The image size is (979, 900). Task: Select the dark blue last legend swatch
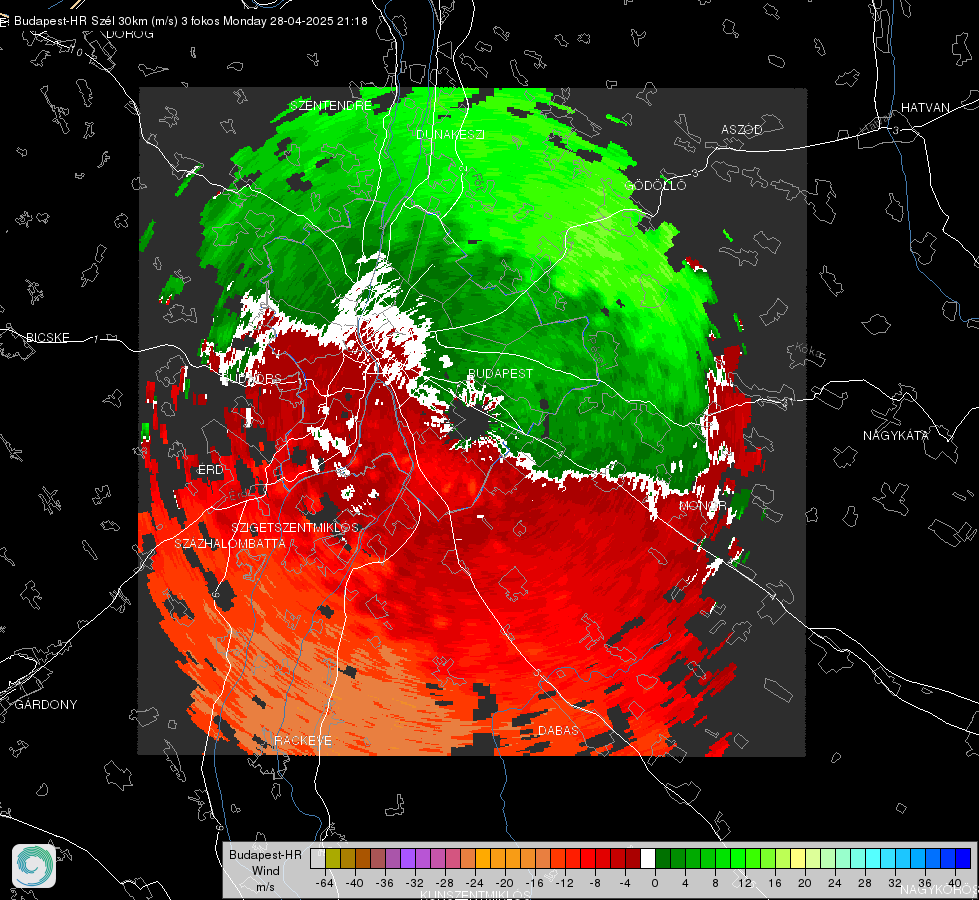coord(963,859)
